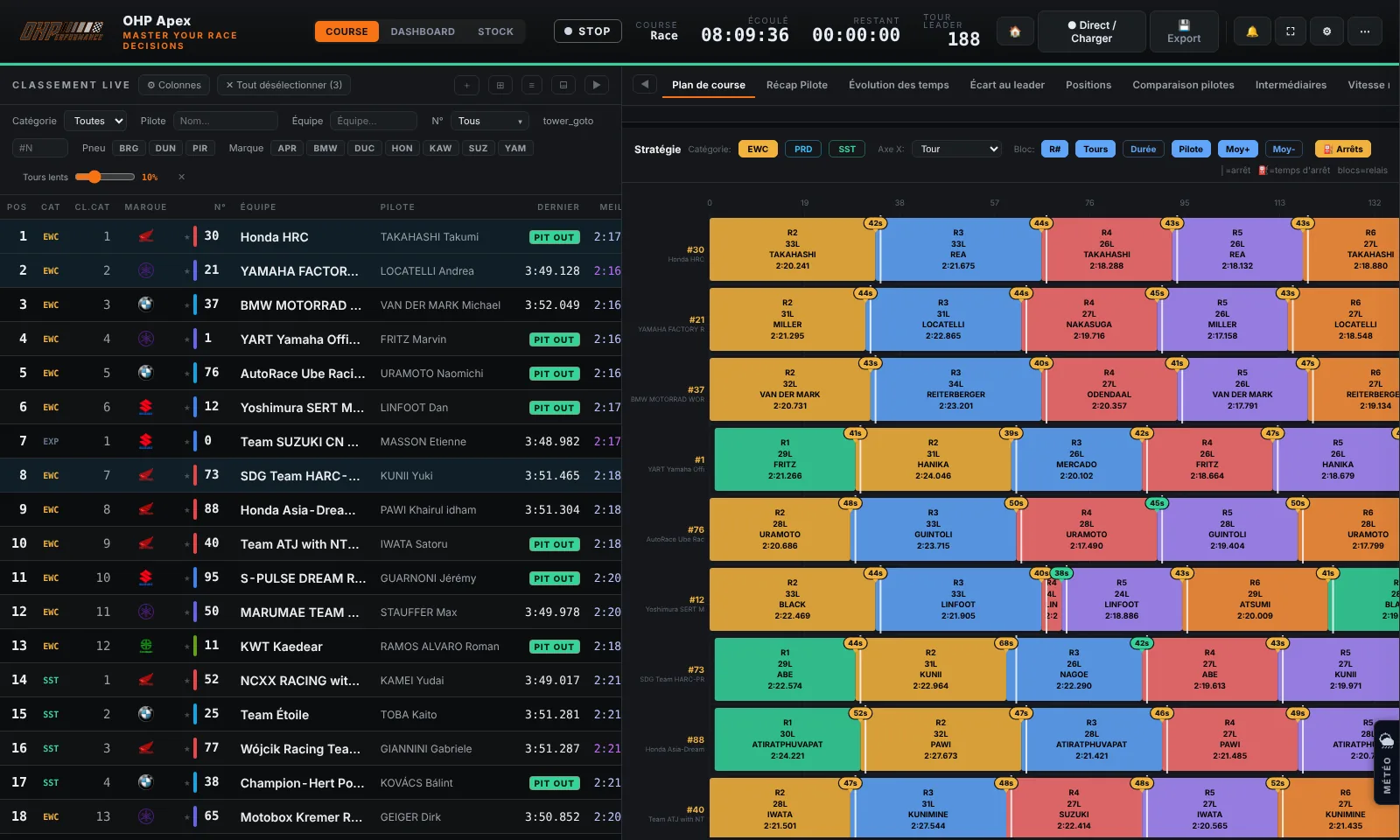Click the play triangle icon in Classement toolbar

tap(596, 85)
